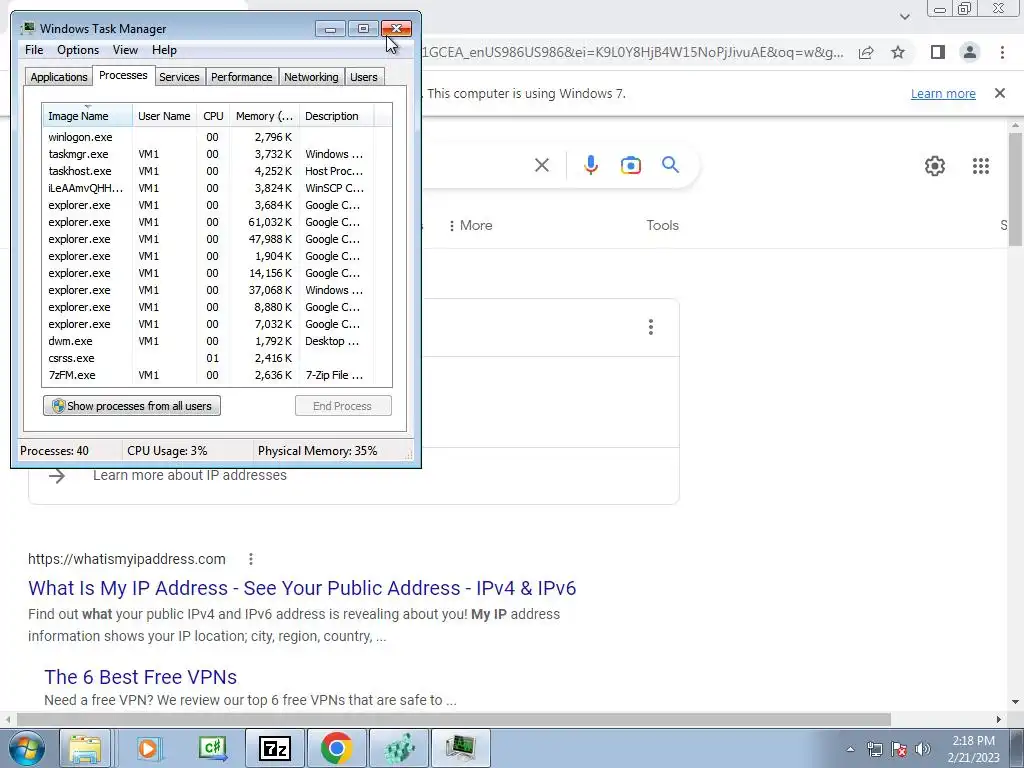The width and height of the screenshot is (1024, 768).
Task: Open the network tray icon
Action: coord(874,750)
